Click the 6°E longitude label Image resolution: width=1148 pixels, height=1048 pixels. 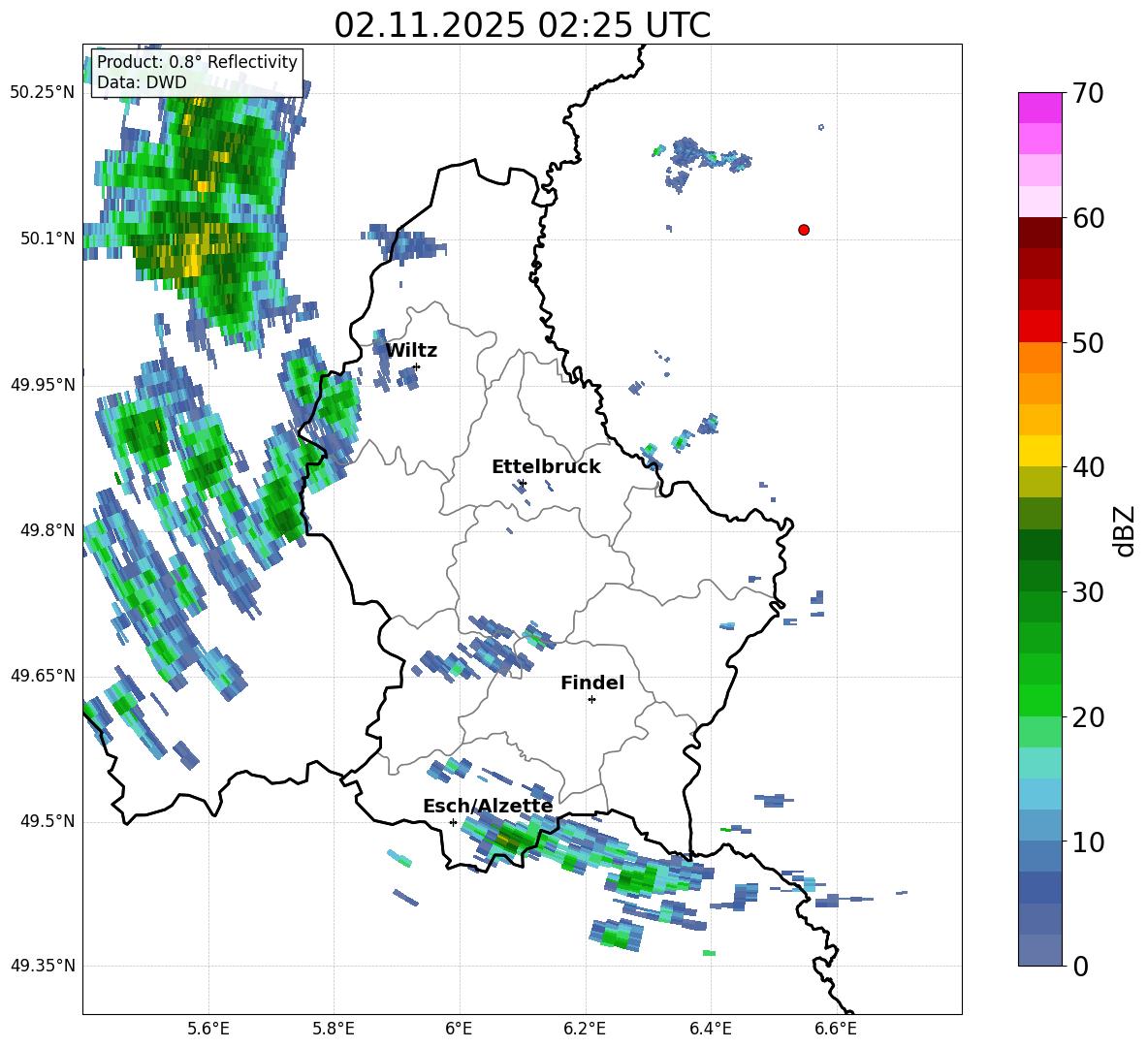point(459,1029)
